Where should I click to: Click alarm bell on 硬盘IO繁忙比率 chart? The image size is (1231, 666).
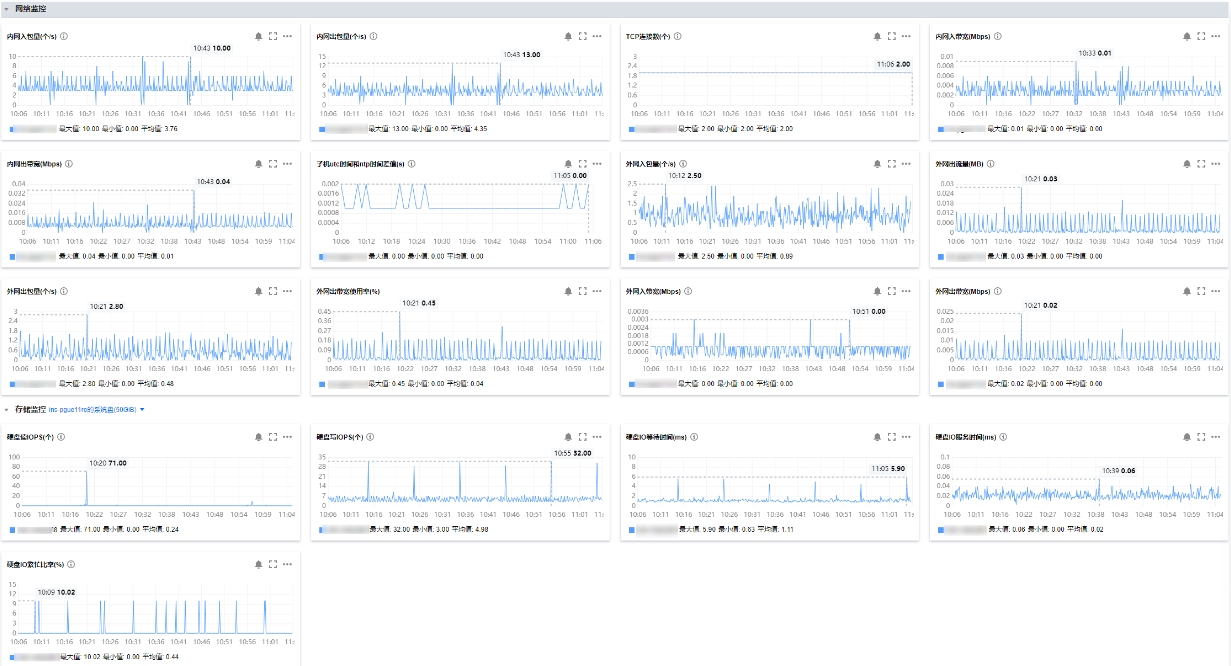259,564
